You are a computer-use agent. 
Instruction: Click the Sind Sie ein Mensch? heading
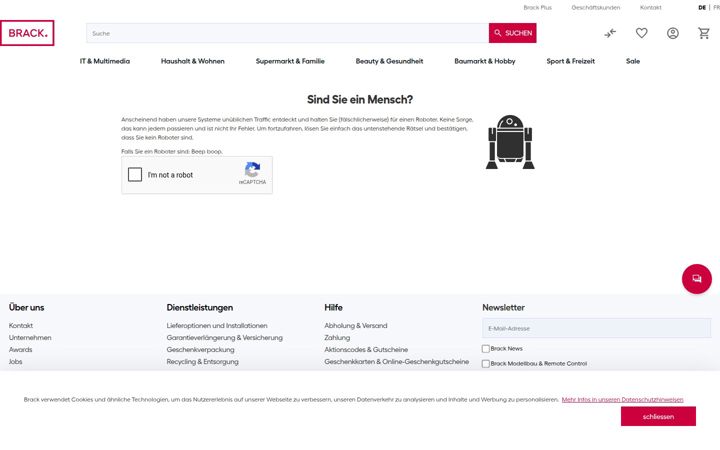[x=360, y=100]
